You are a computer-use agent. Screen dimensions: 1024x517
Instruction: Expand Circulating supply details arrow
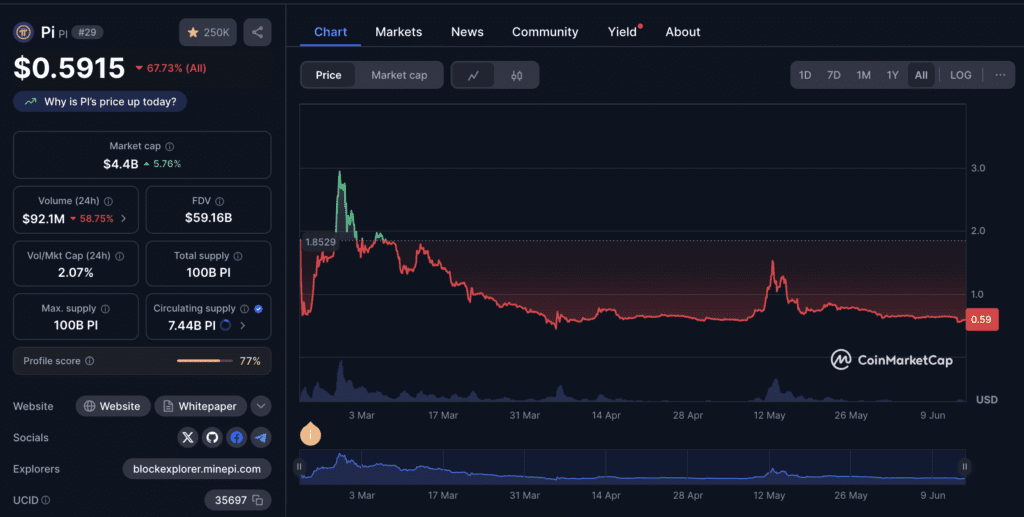click(x=243, y=325)
